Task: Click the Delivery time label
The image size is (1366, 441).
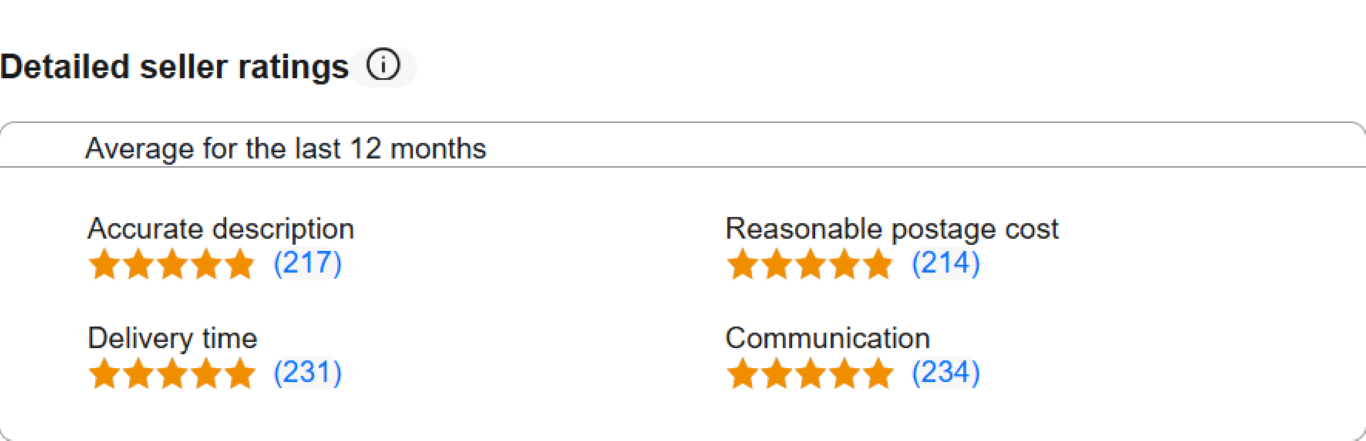Action: pyautogui.click(x=172, y=338)
